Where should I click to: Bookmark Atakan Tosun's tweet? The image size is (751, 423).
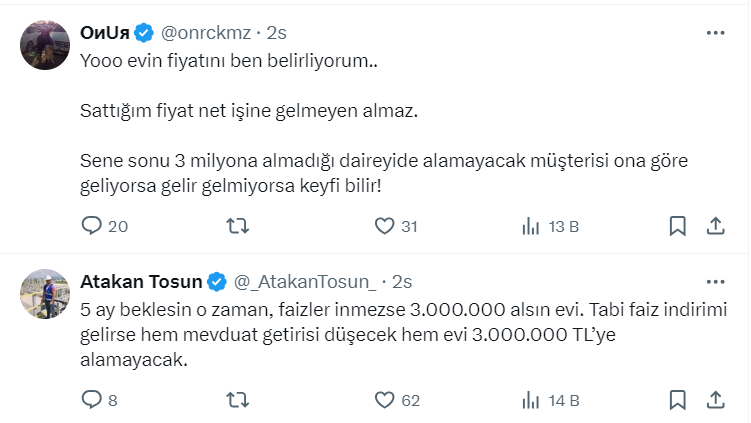[x=677, y=401]
